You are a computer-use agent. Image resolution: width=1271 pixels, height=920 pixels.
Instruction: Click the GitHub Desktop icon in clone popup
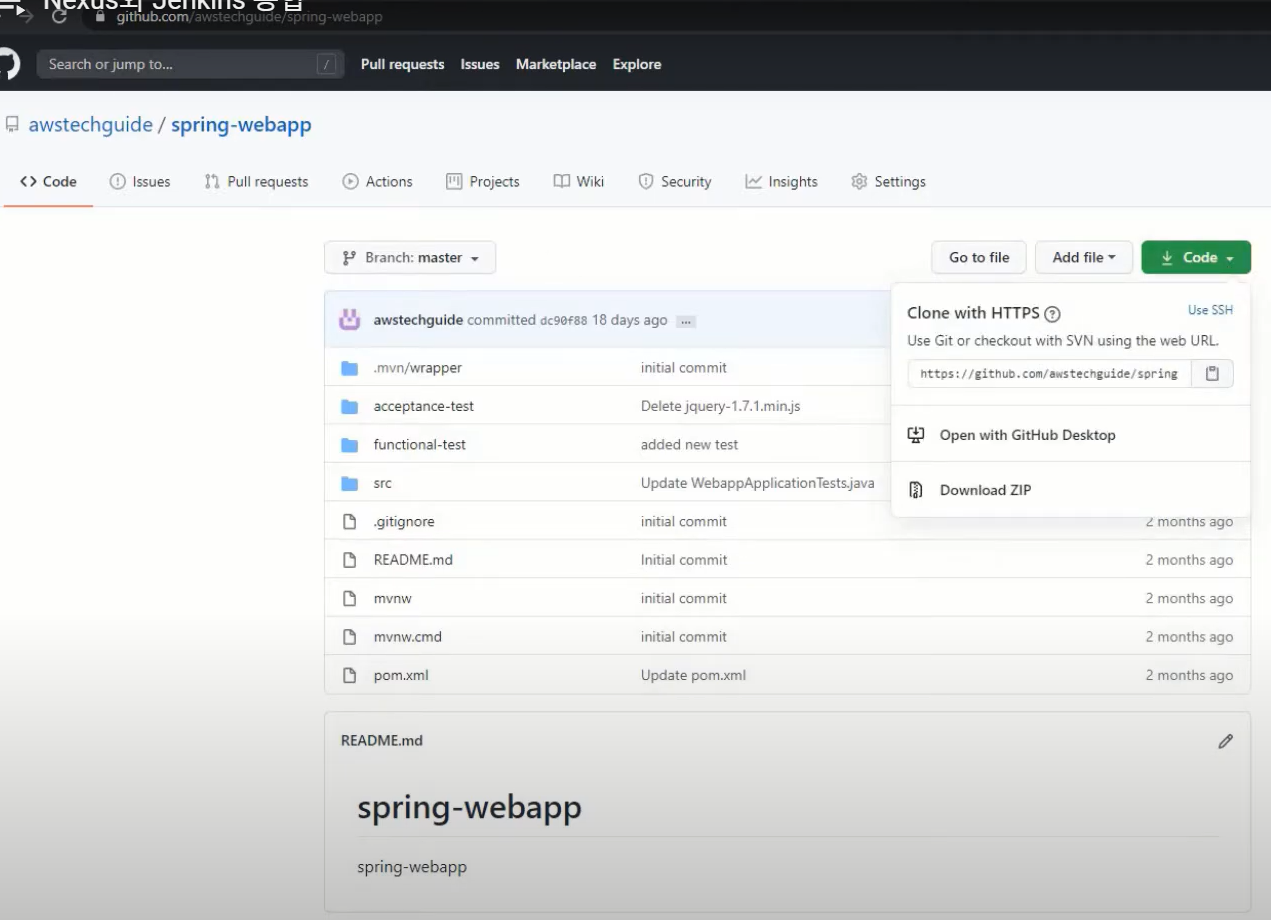915,435
